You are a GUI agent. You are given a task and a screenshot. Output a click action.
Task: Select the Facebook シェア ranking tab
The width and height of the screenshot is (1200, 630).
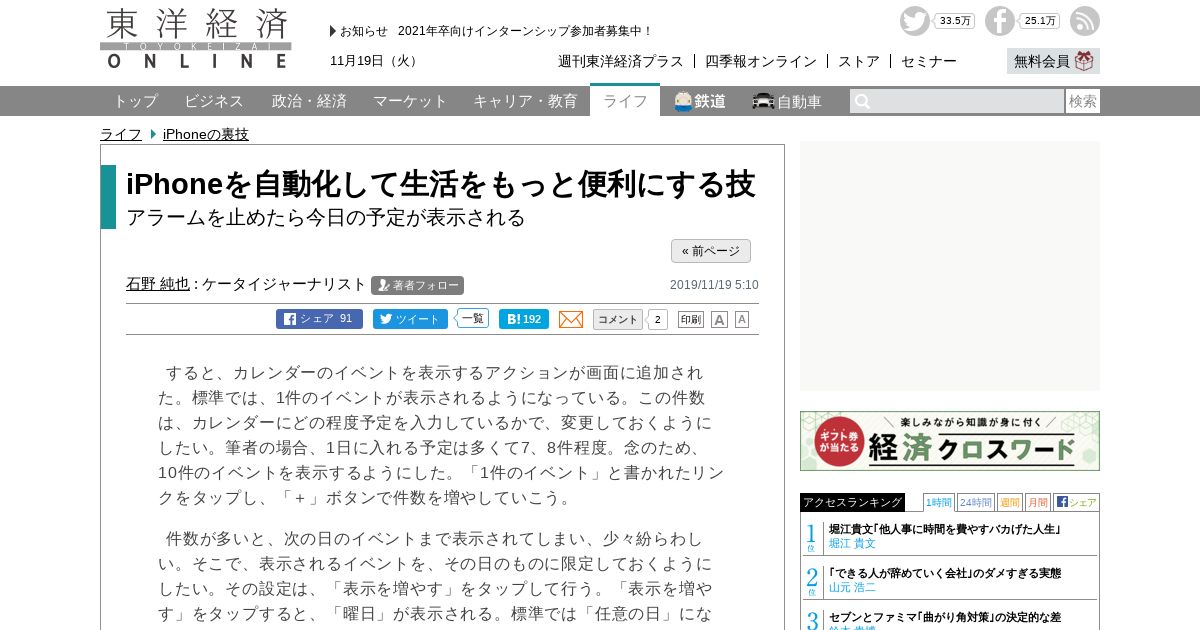(1076, 502)
